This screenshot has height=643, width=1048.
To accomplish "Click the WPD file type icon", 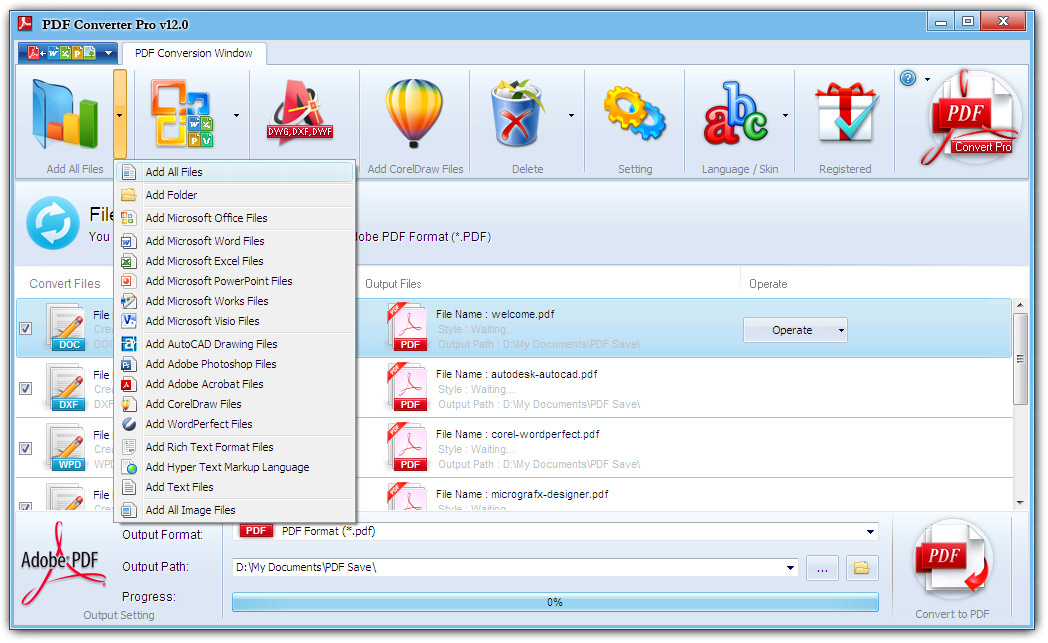I will (x=67, y=447).
